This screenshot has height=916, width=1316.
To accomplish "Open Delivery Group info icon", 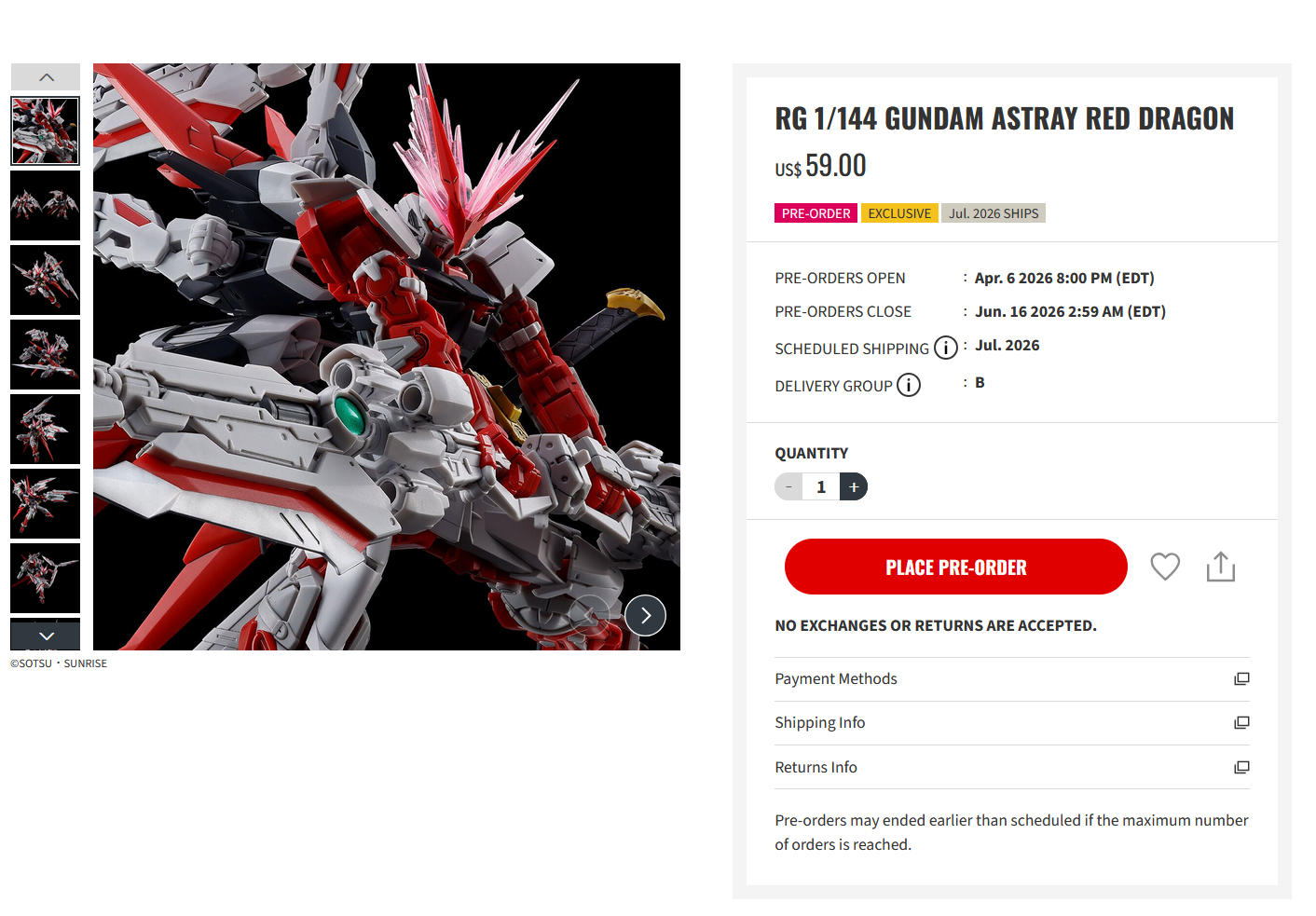I will click(909, 385).
